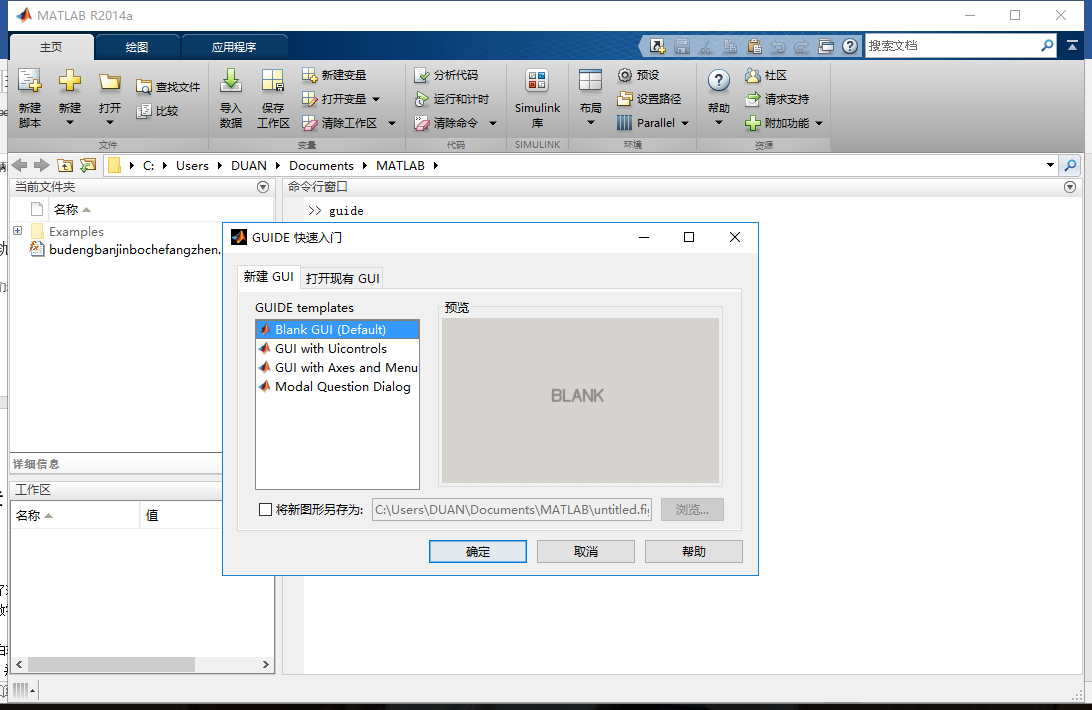Click the quick access help icon
Image resolution: width=1092 pixels, height=710 pixels.
tap(850, 46)
